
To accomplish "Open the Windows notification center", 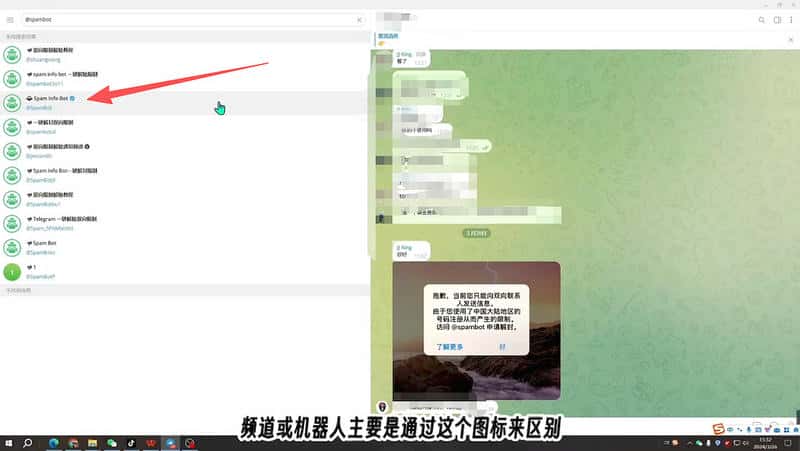I will 788,443.
